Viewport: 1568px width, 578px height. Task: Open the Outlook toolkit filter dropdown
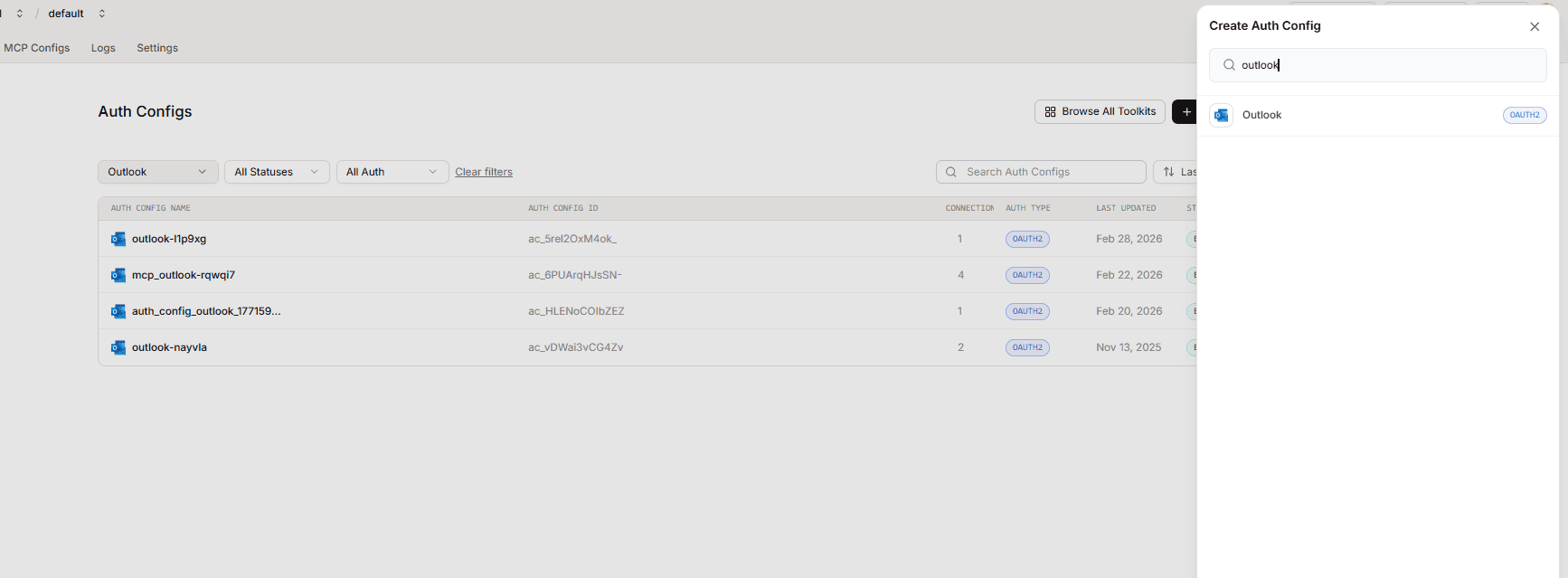157,172
